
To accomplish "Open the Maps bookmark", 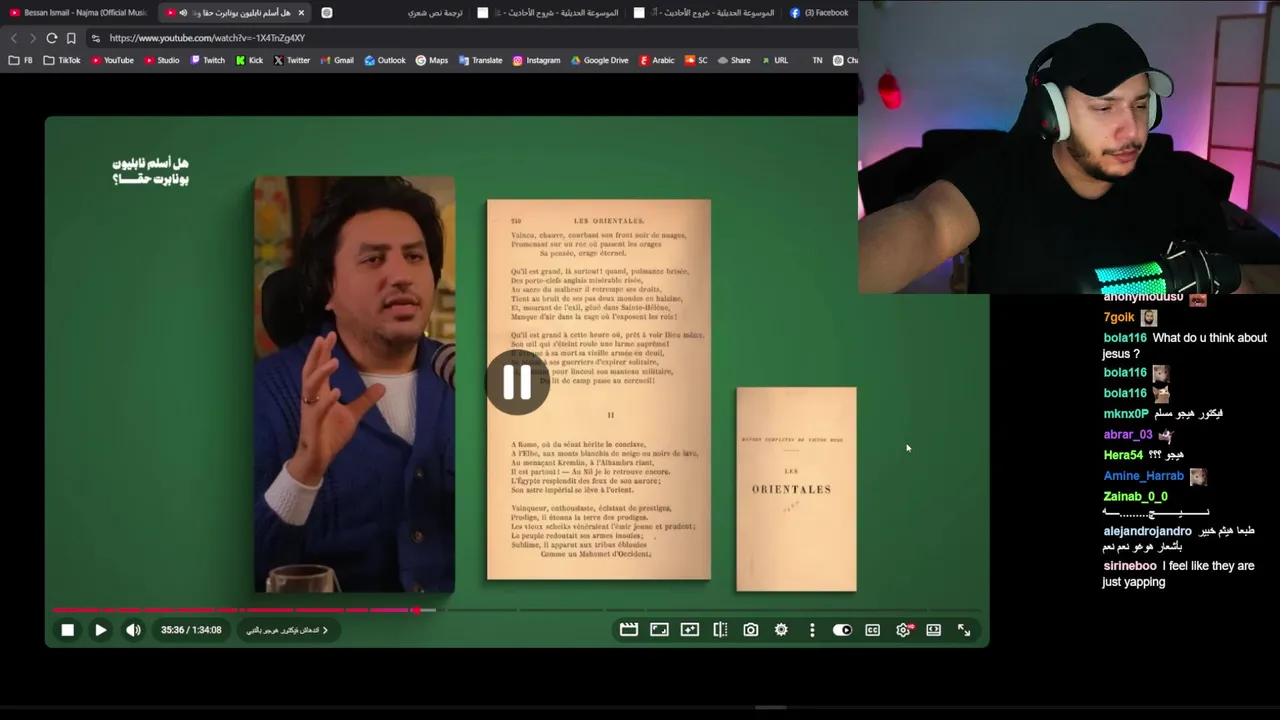I will [432, 60].
